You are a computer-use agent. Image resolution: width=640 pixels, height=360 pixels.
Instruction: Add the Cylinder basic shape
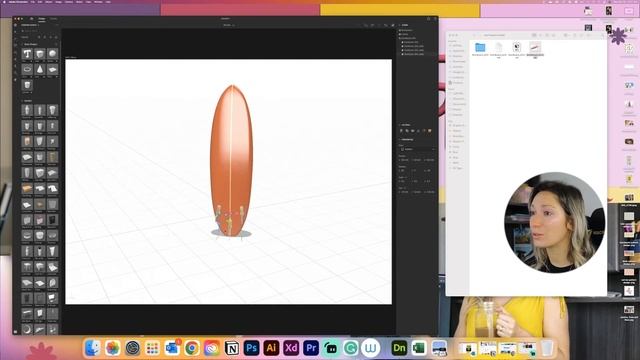pos(27,85)
